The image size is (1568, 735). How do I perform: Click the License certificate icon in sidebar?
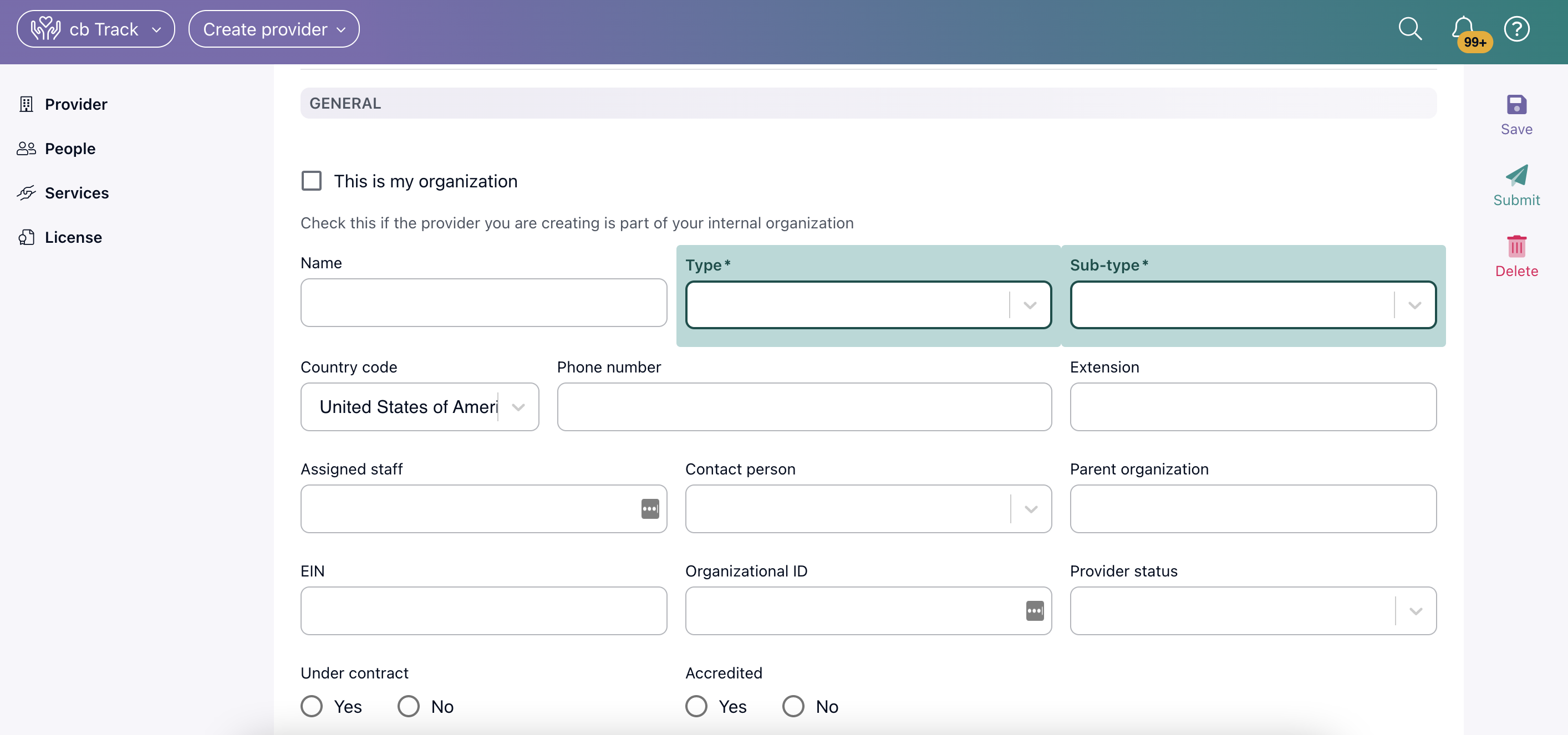[x=26, y=237]
